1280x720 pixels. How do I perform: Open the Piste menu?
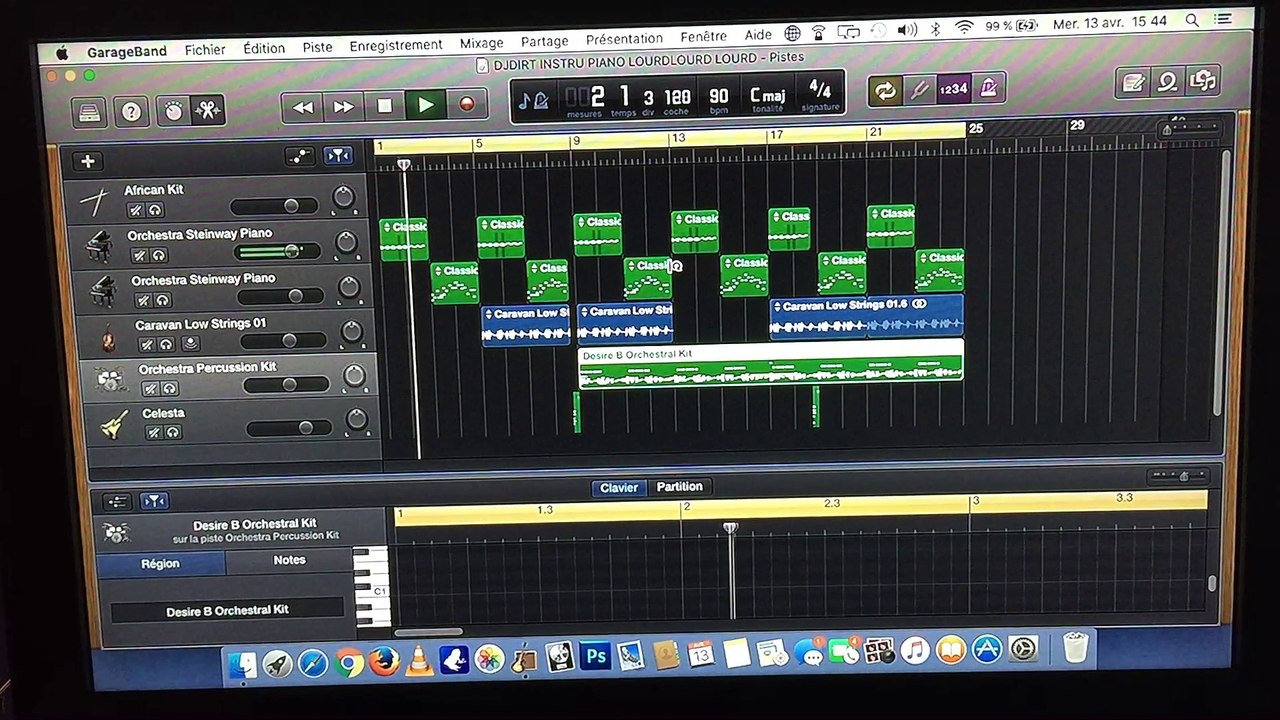pos(317,47)
